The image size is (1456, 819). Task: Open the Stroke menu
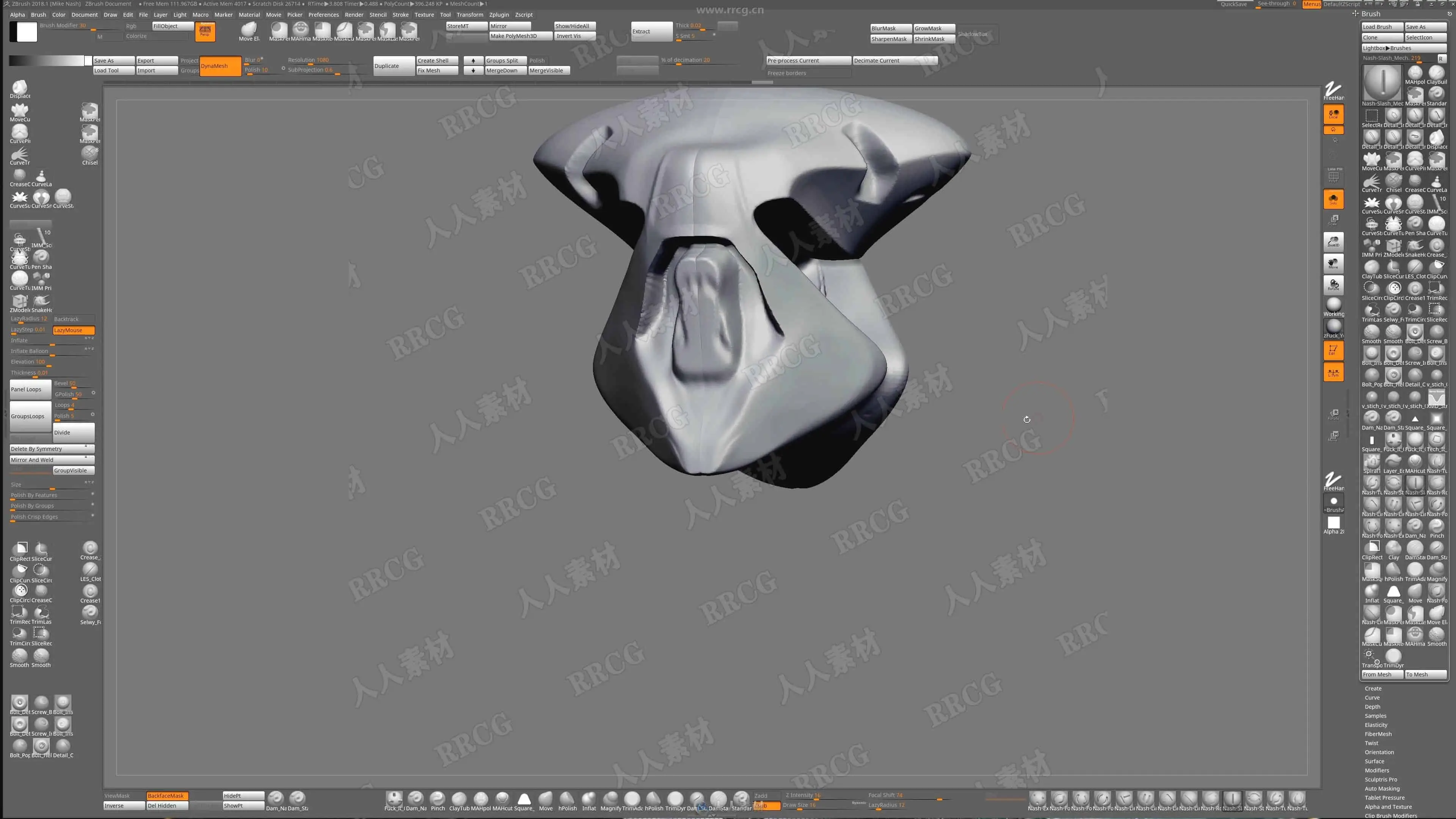(400, 15)
